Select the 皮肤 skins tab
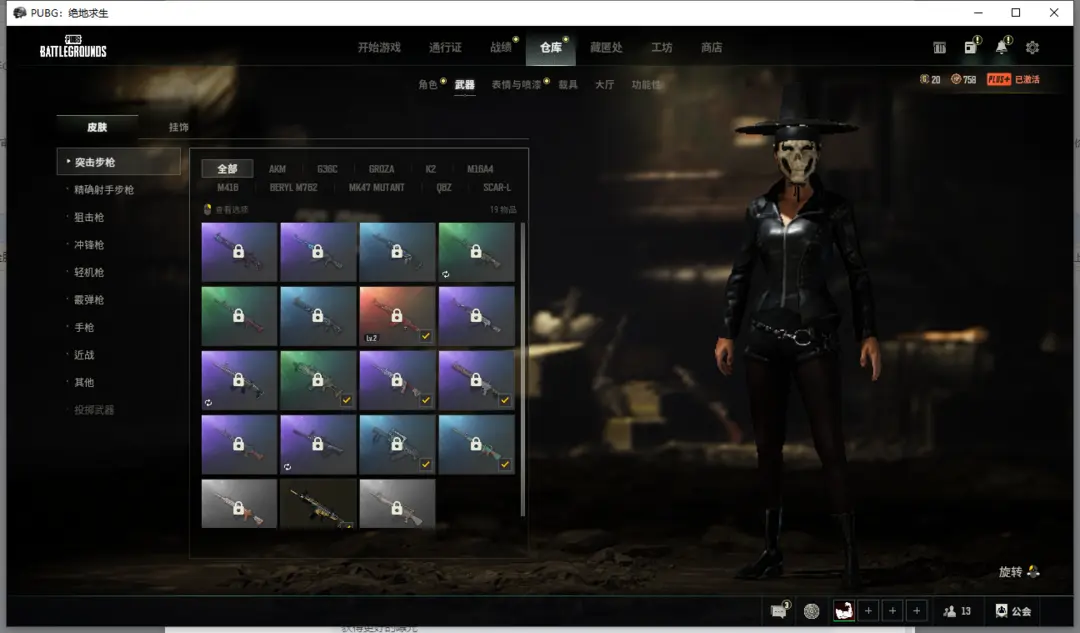 [97, 127]
